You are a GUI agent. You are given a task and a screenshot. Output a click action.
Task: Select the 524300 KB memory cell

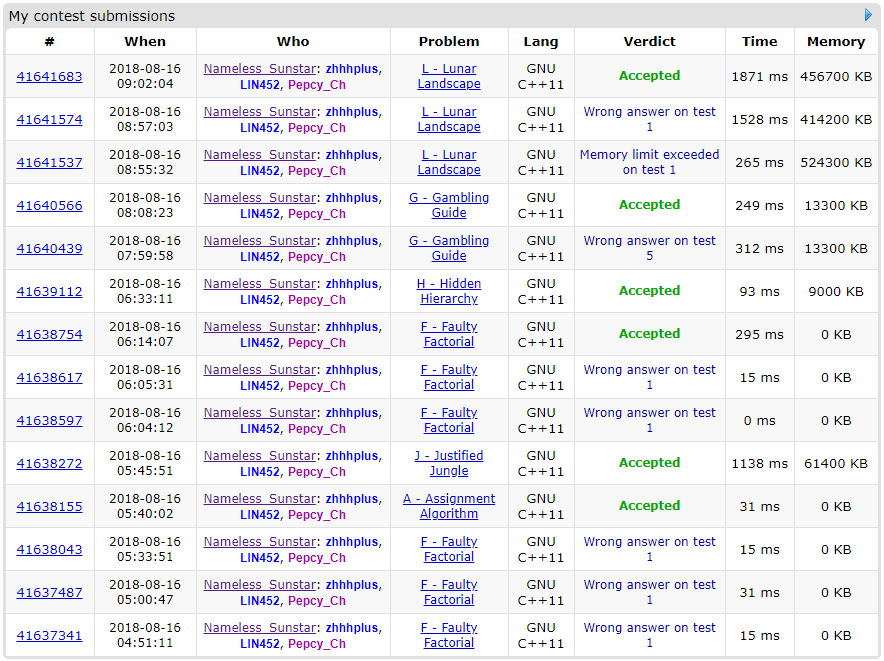pos(836,162)
